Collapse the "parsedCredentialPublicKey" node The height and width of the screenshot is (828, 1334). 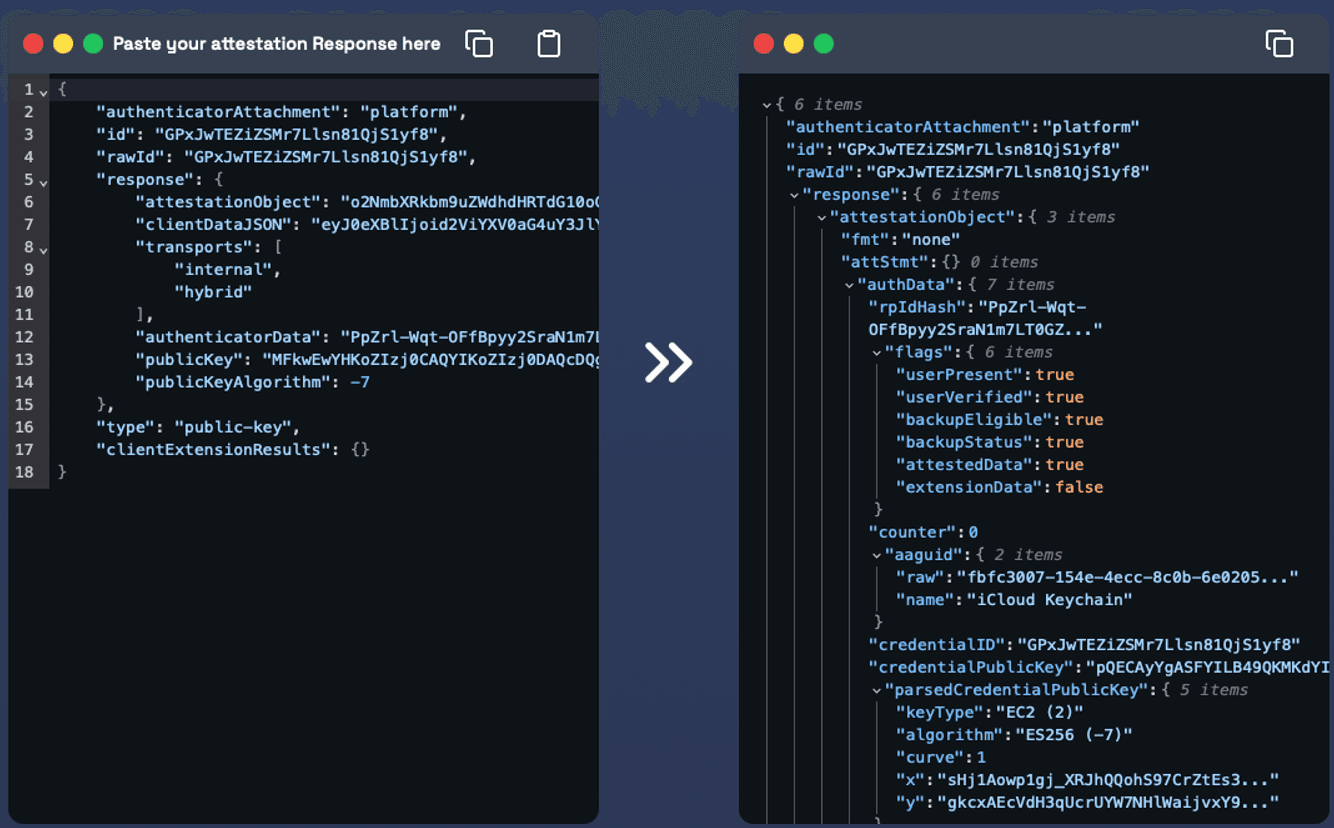(x=877, y=690)
